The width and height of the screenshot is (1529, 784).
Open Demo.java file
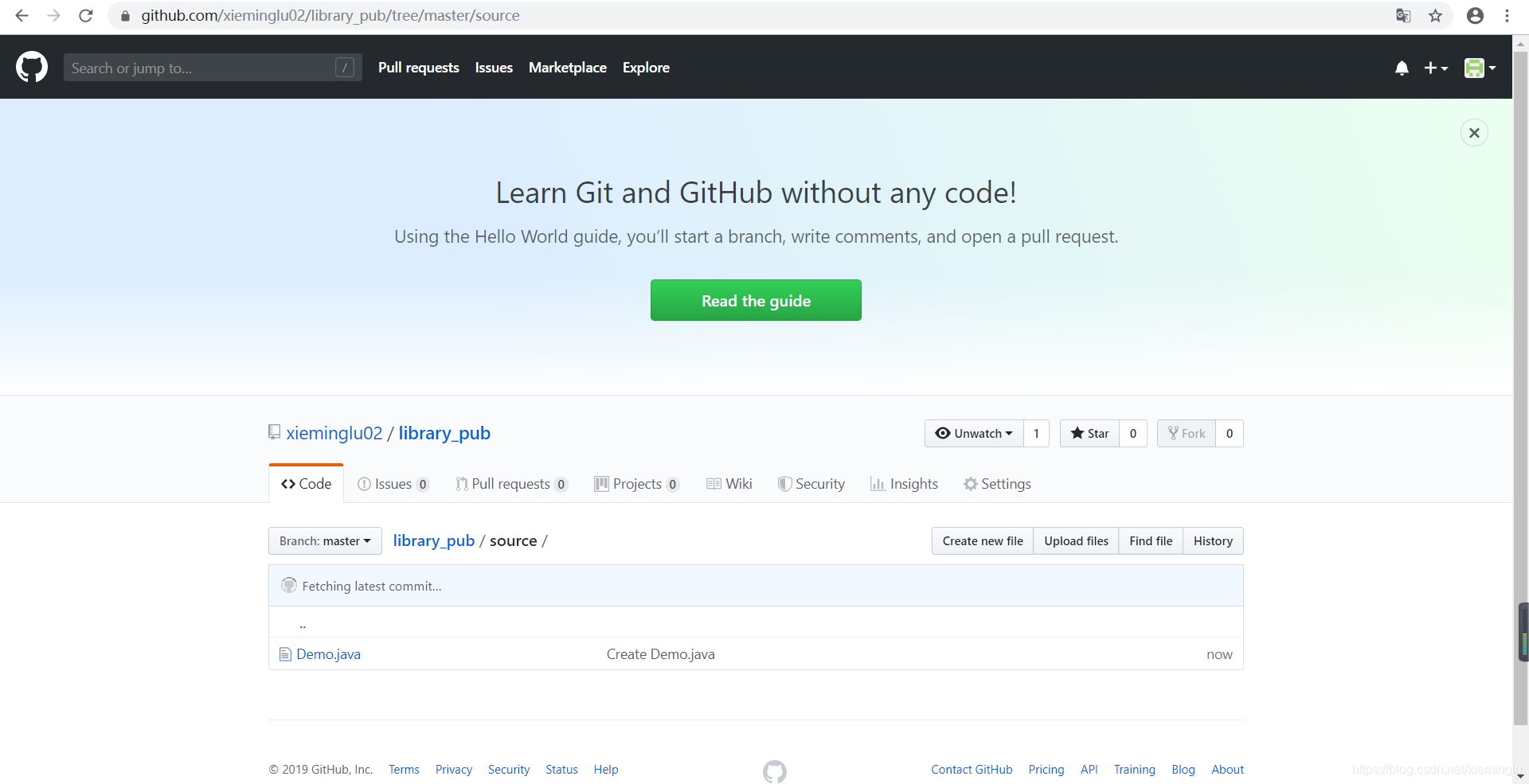328,653
